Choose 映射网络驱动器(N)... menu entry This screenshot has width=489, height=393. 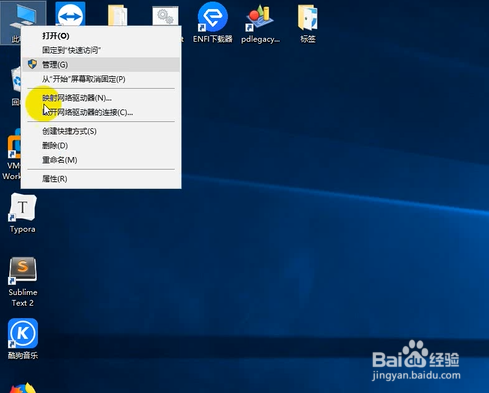(101, 98)
